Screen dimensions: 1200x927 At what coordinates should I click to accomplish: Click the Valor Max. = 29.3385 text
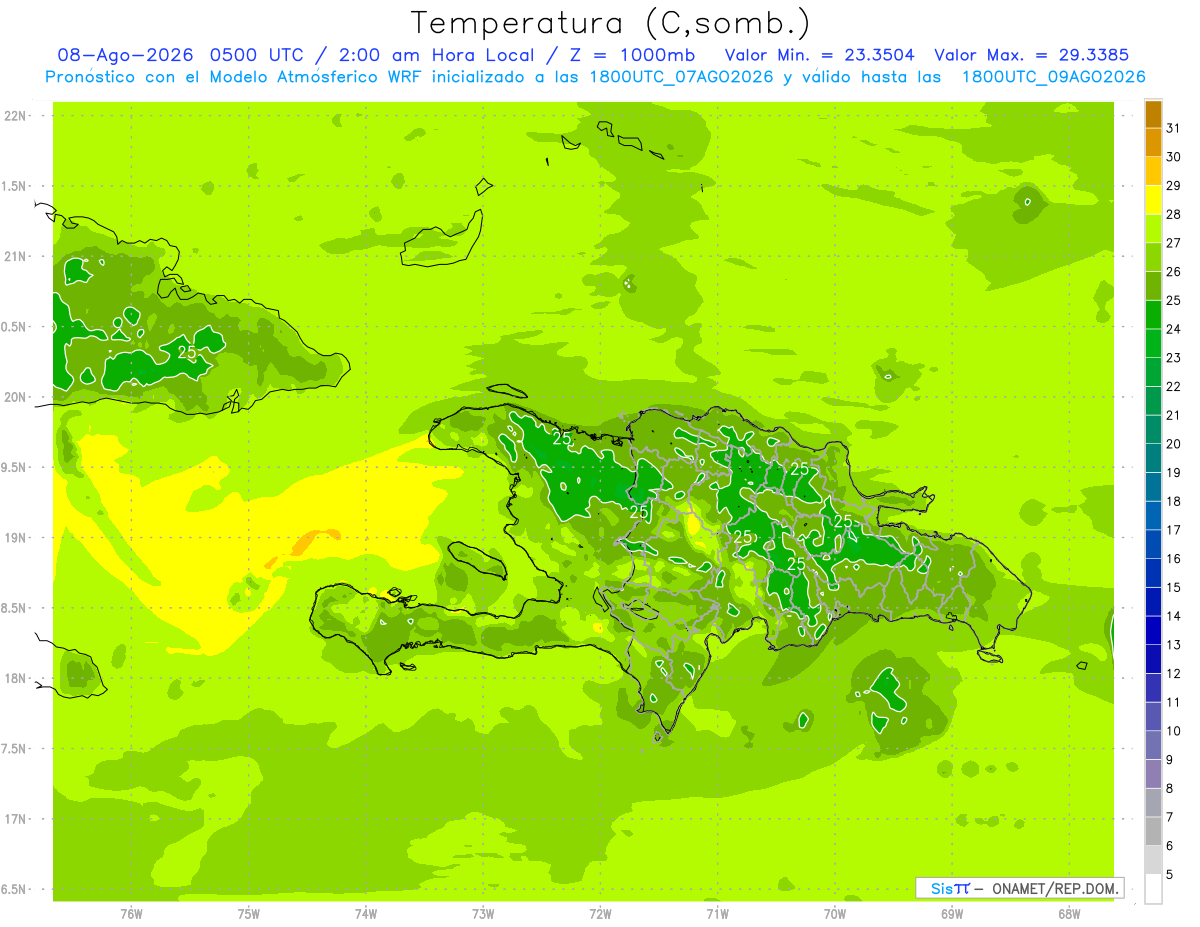1032,55
